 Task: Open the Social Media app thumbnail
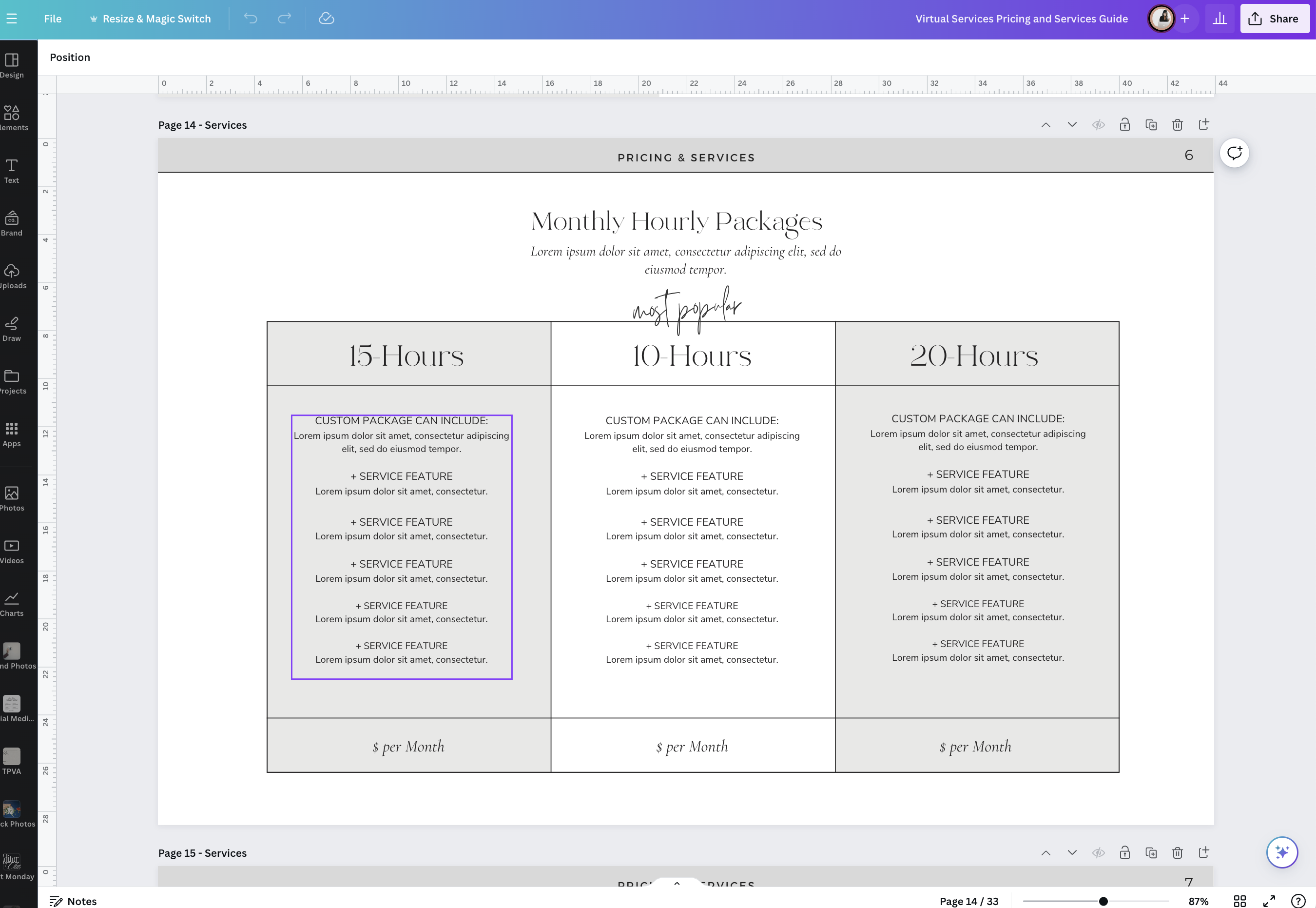(12, 709)
